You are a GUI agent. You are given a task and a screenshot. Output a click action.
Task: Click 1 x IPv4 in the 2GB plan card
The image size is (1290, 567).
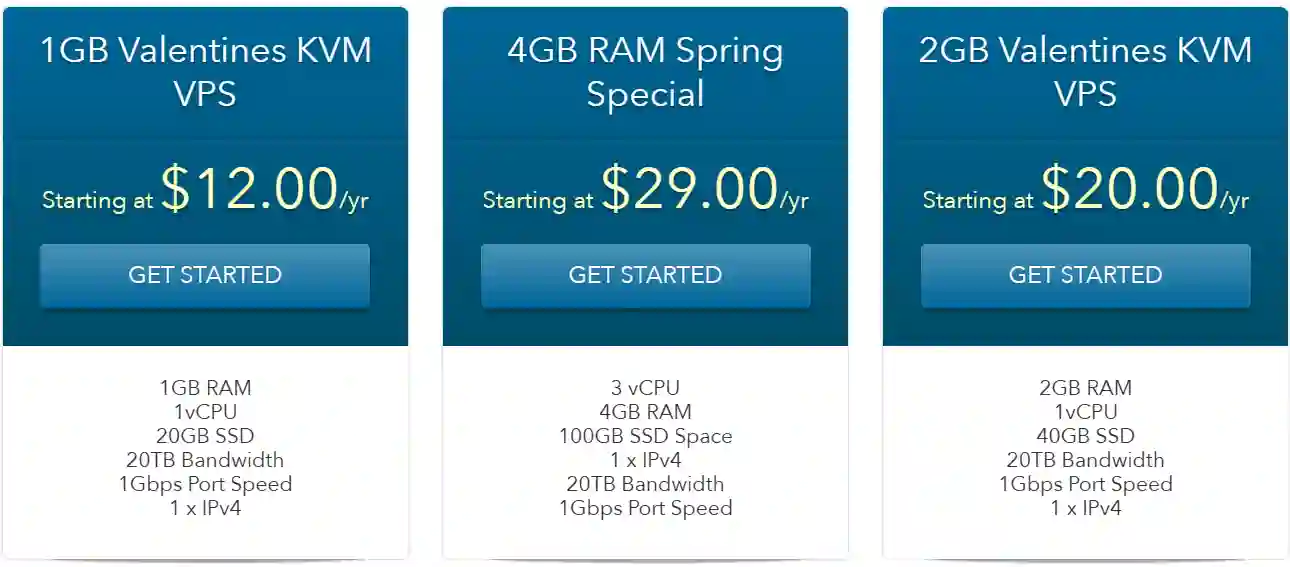1085,508
